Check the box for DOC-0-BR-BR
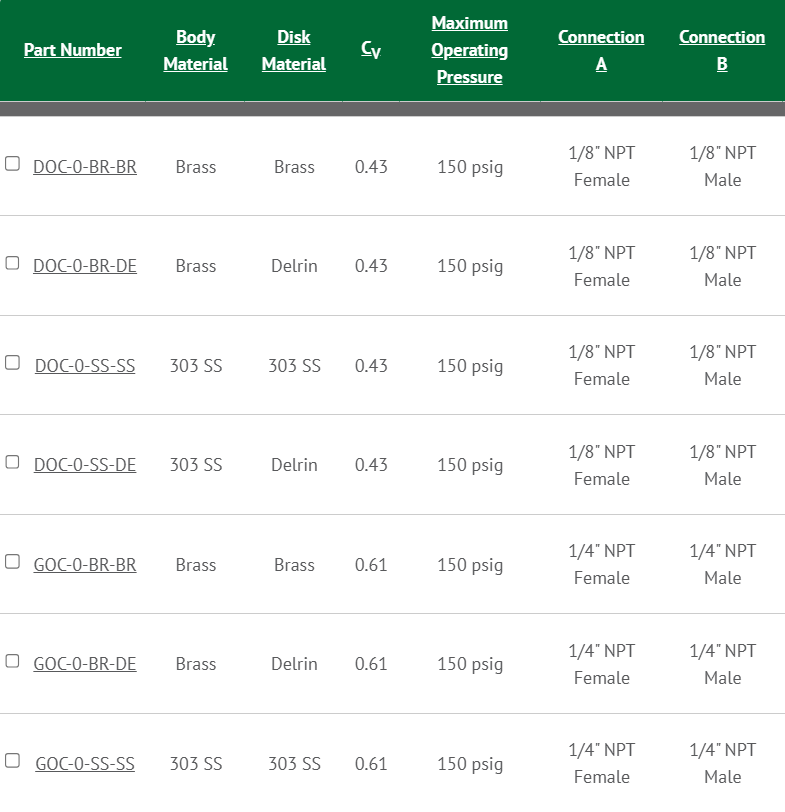 pyautogui.click(x=12, y=164)
